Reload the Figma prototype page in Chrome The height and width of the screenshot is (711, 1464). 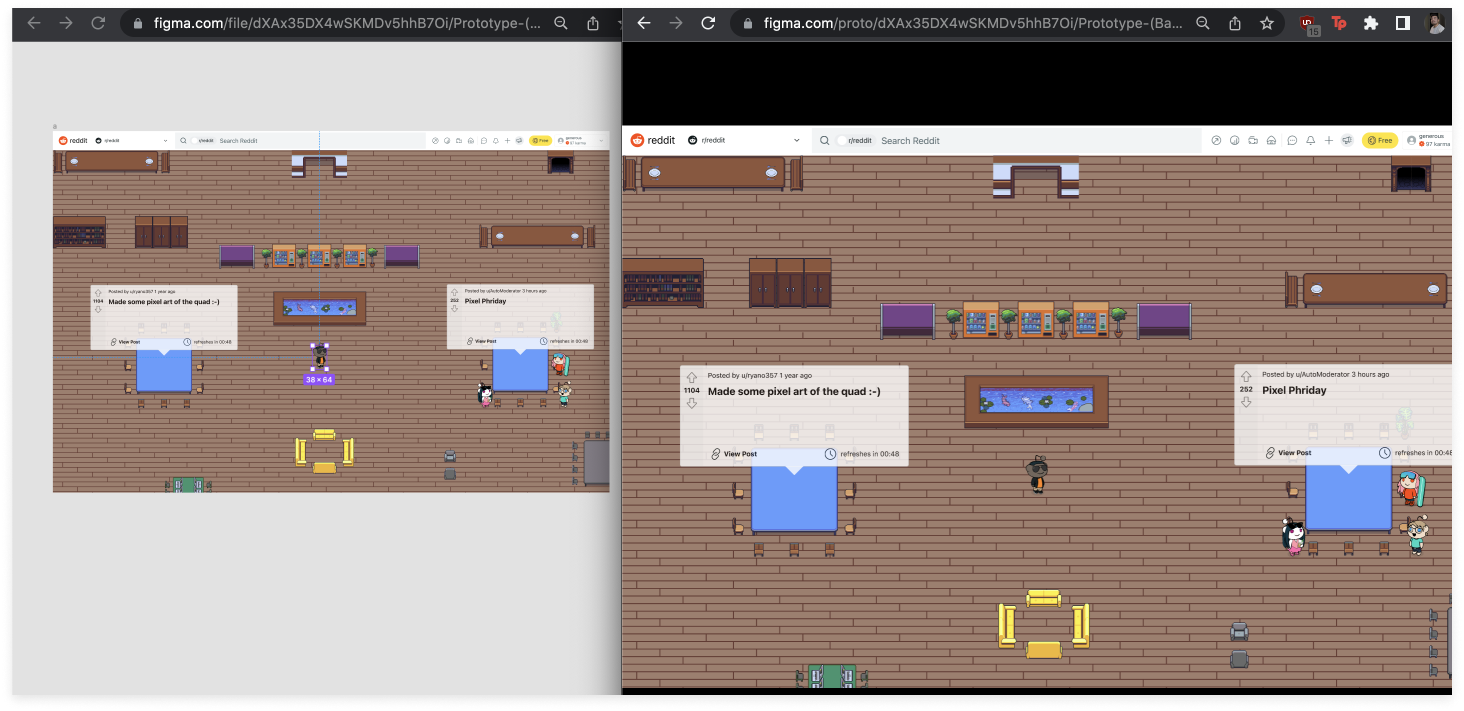click(x=709, y=22)
